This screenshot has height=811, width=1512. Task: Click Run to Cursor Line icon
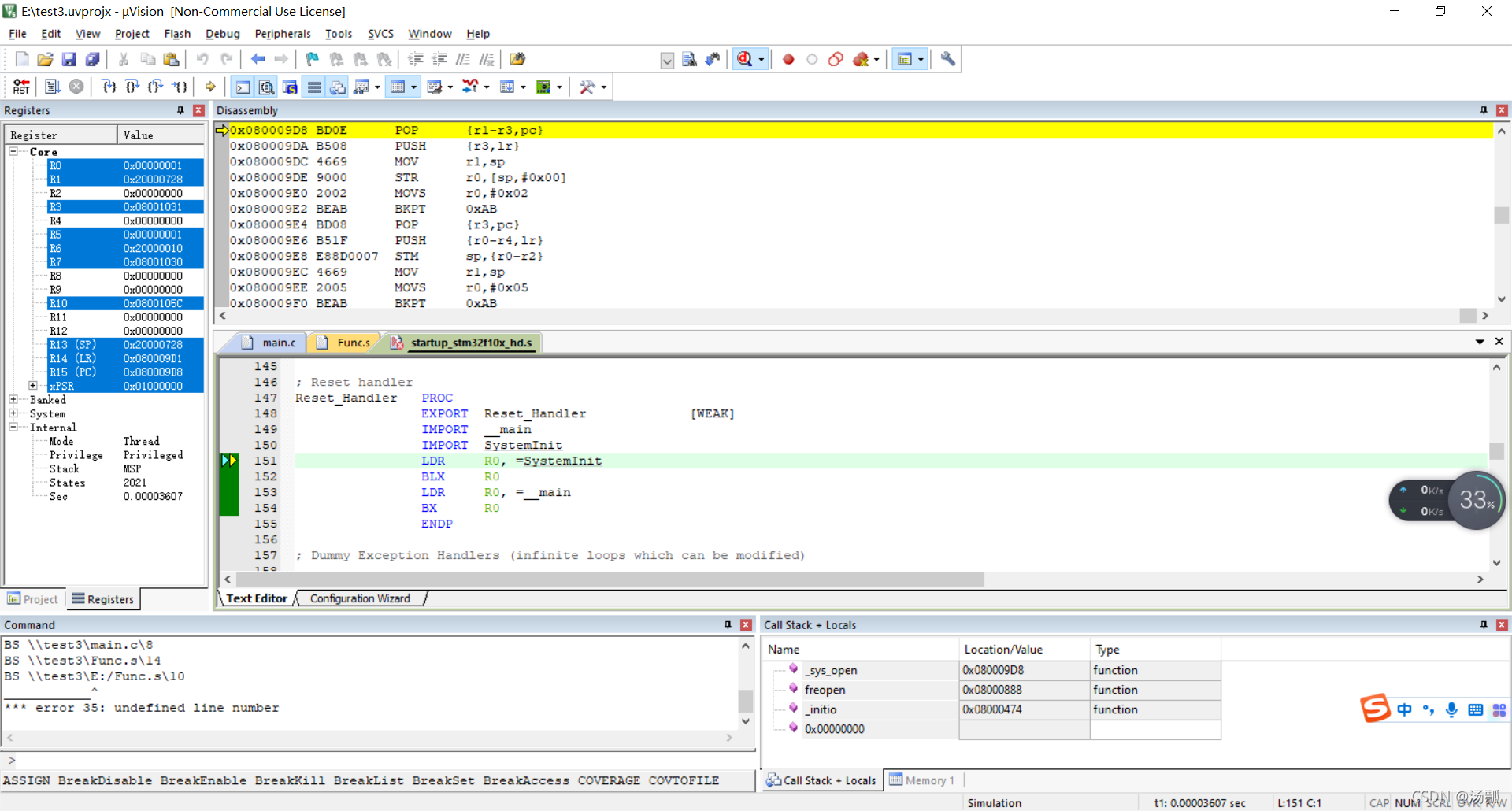(180, 87)
